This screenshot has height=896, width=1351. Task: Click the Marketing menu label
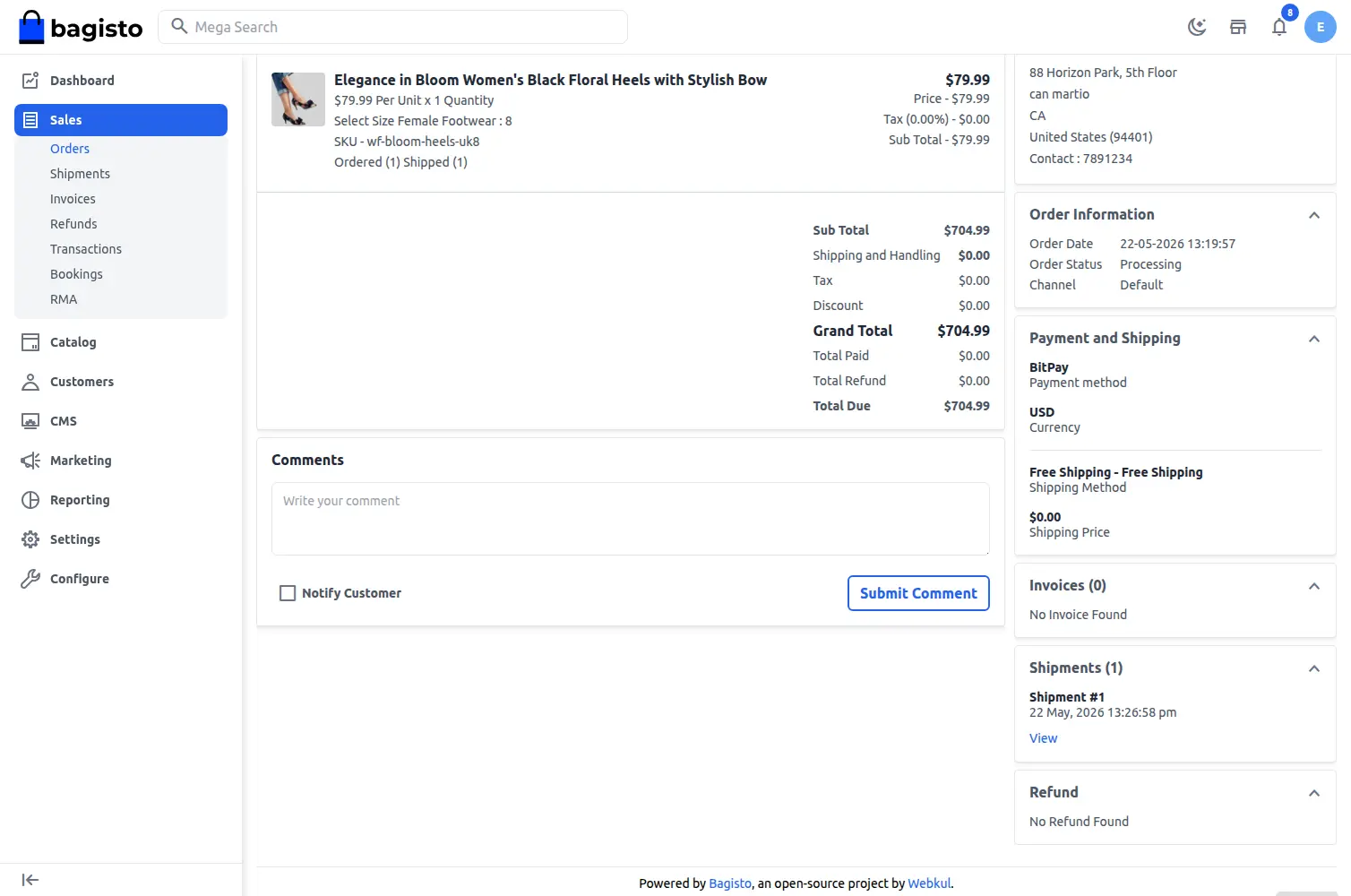pos(81,461)
